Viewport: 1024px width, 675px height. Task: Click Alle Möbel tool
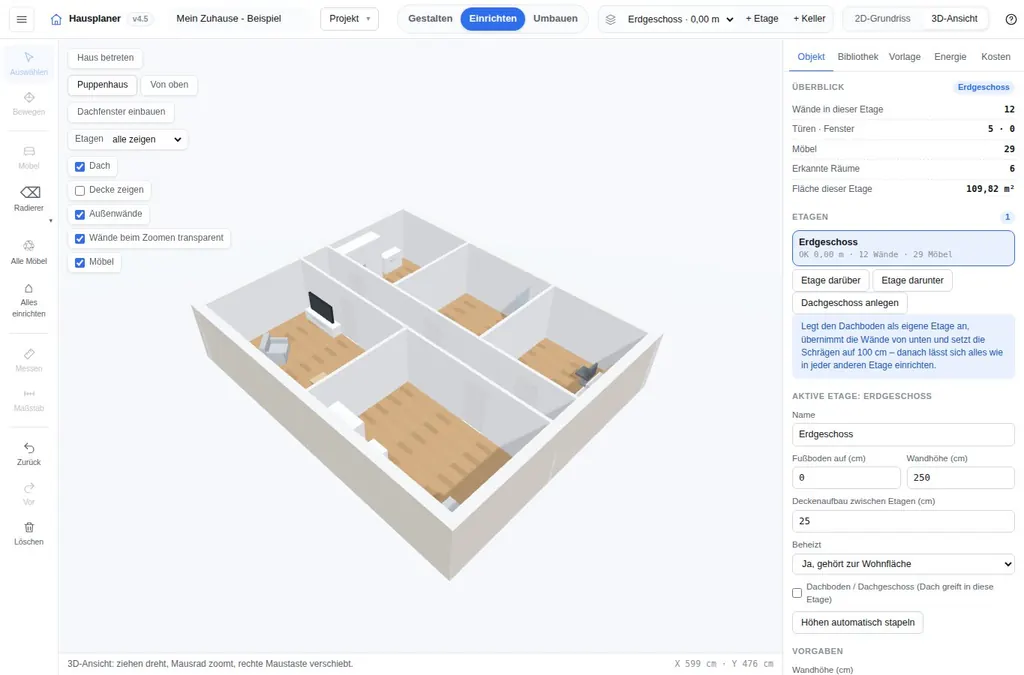point(29,252)
